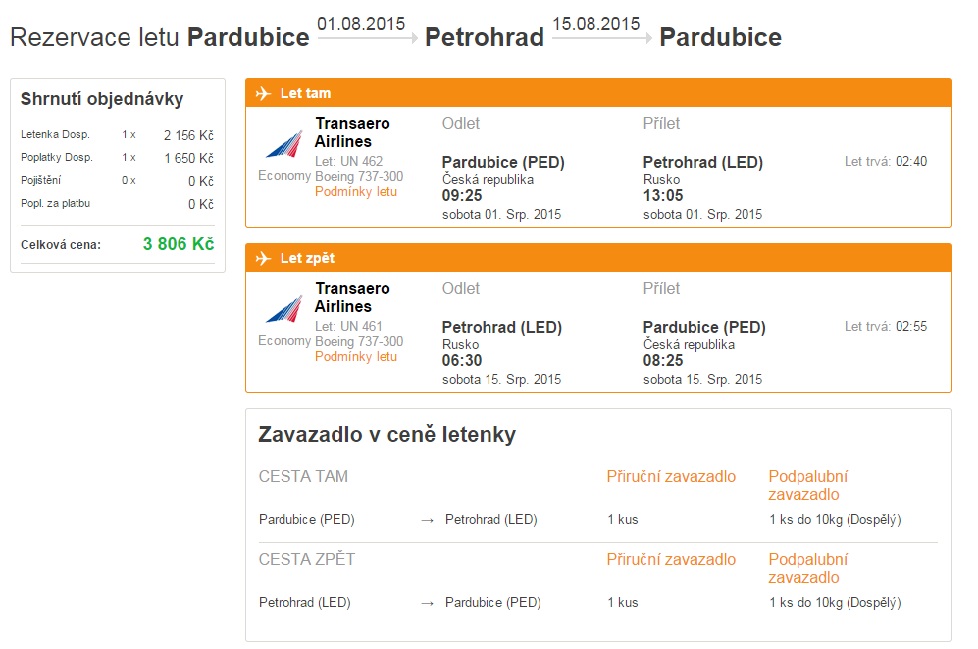Click the arrow between Petrohrad and Pardubice in Cesta zpět
Screen dimensions: 978x649
[x=427, y=603]
